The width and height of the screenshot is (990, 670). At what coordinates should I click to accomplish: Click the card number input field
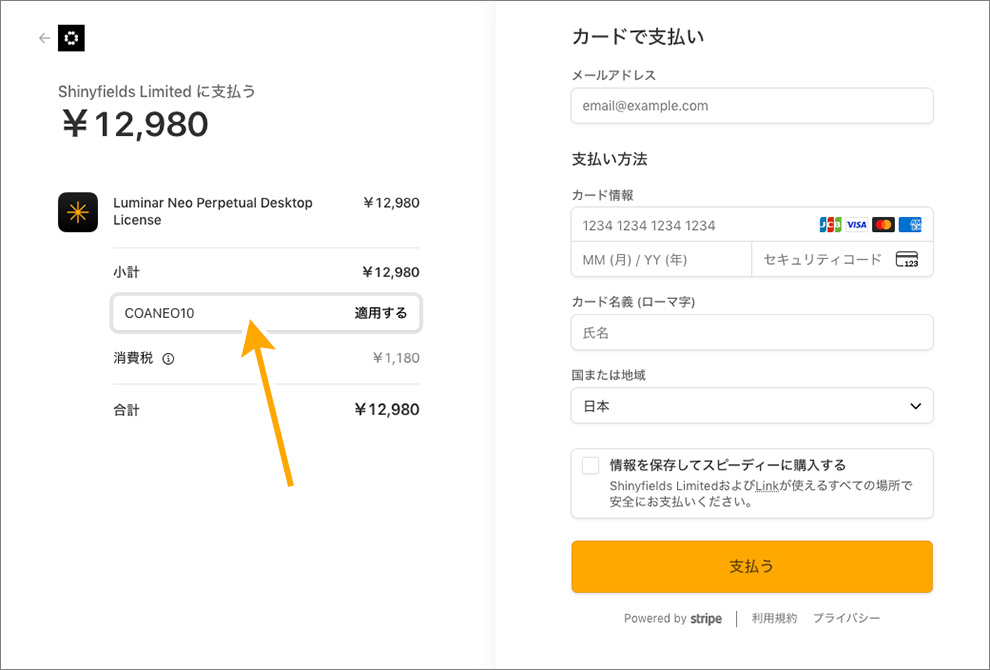tap(690, 225)
